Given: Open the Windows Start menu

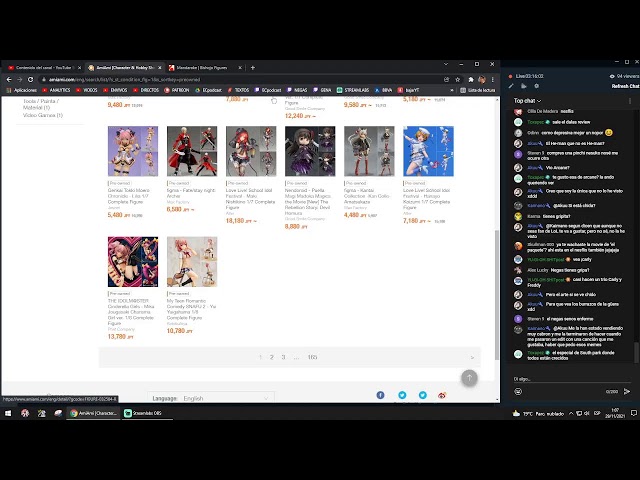Looking at the screenshot, I should pos(8,413).
